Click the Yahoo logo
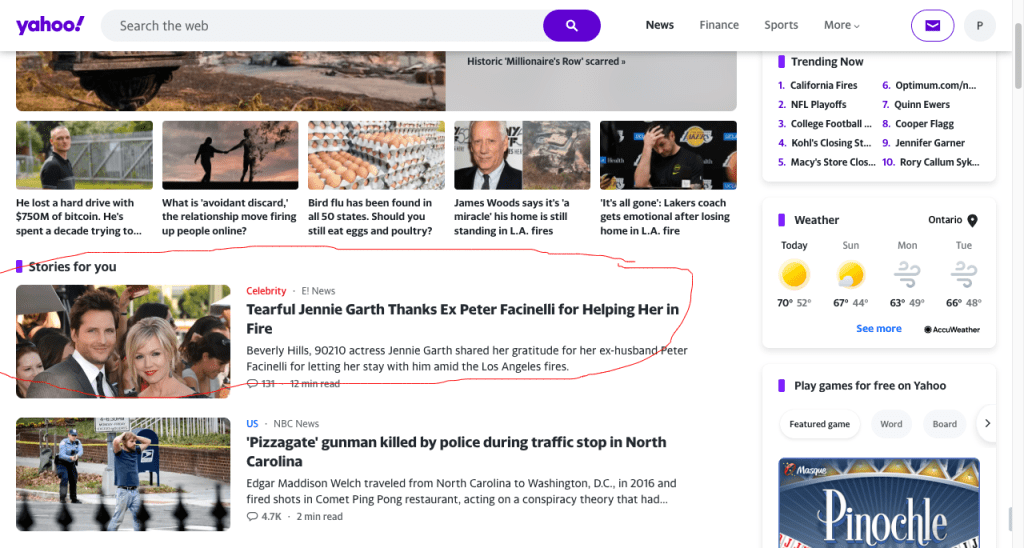The image size is (1024, 548). (x=50, y=25)
